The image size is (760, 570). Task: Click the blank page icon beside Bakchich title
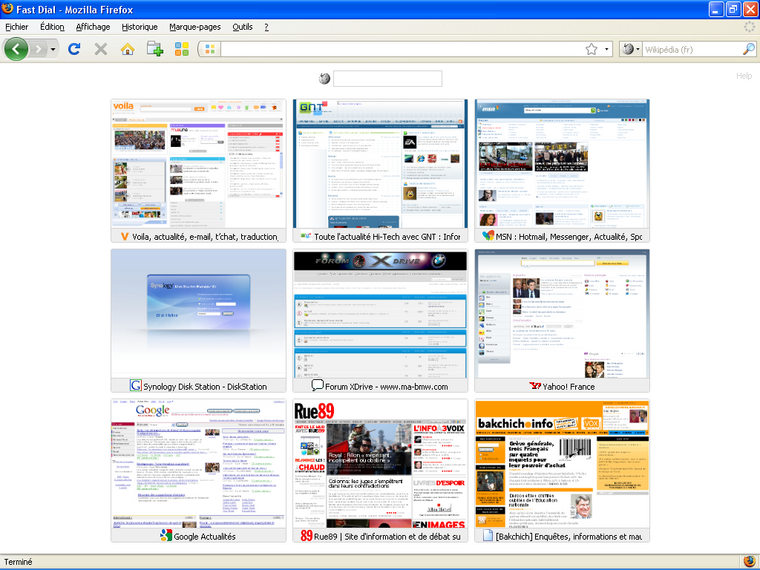[x=488, y=536]
